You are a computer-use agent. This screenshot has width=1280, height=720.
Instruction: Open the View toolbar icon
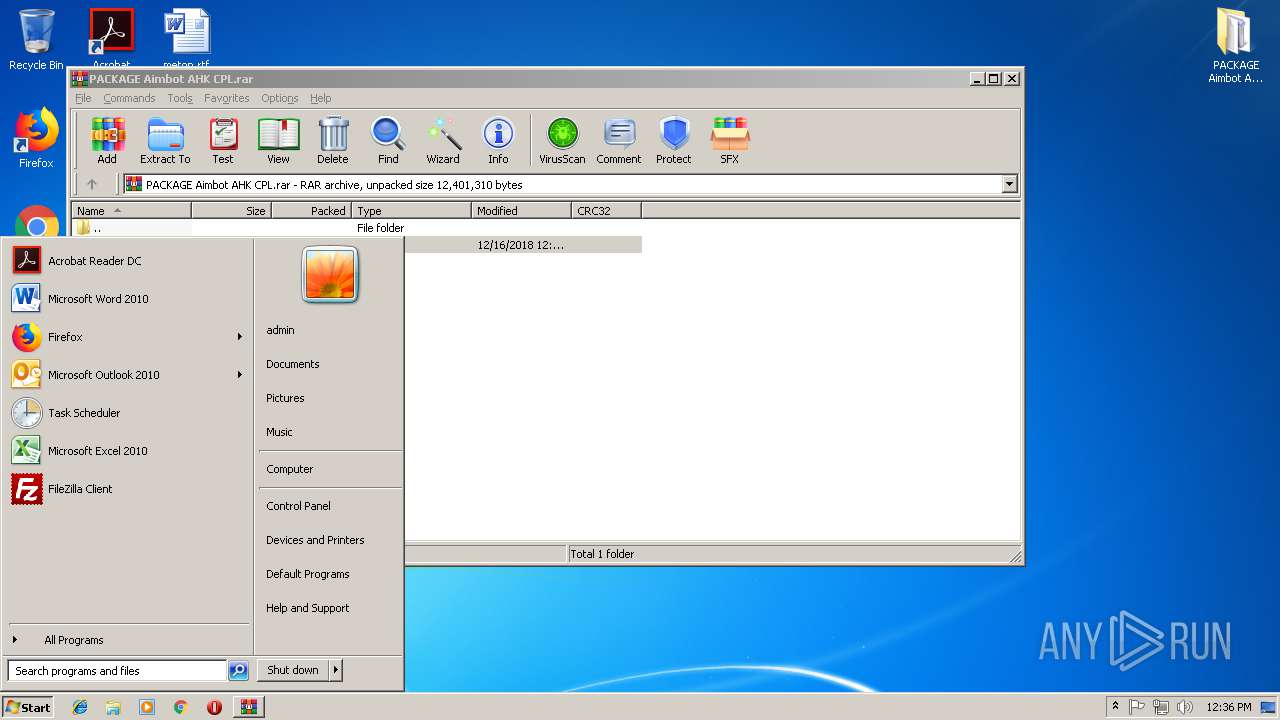(x=278, y=140)
